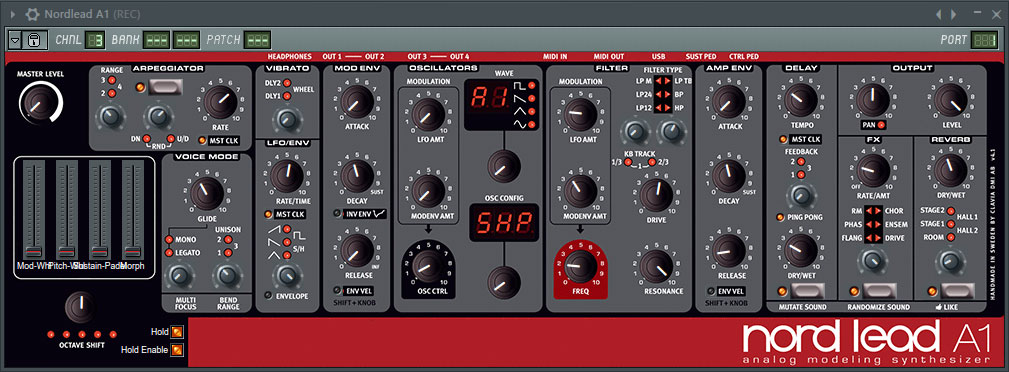Select the square waveform LED
The height and width of the screenshot is (372, 1009).
click(x=532, y=86)
